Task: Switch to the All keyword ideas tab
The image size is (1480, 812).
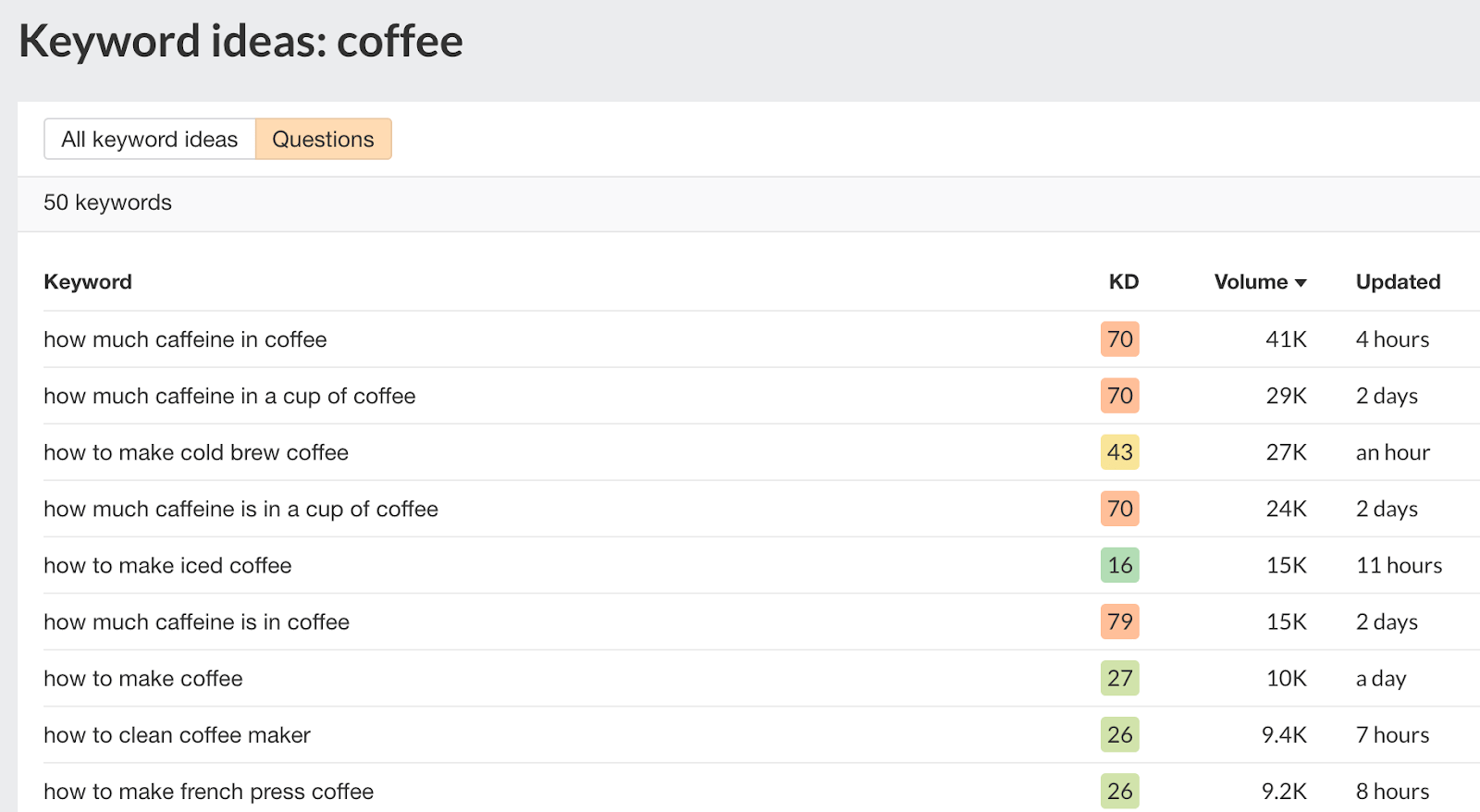Action: [x=149, y=139]
